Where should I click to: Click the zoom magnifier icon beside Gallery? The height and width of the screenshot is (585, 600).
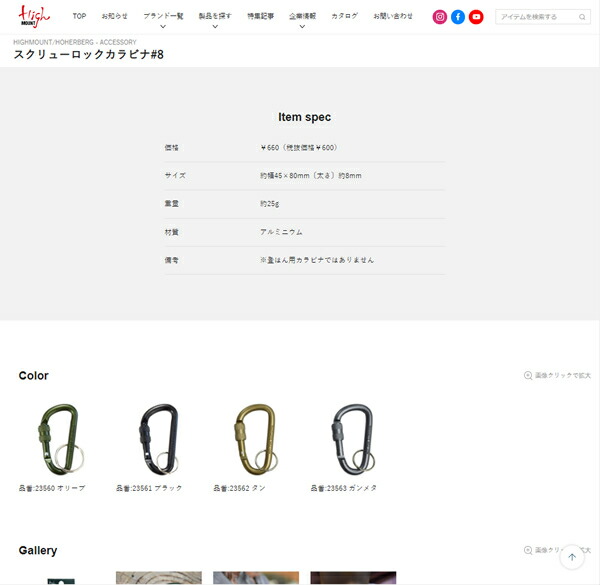528,550
